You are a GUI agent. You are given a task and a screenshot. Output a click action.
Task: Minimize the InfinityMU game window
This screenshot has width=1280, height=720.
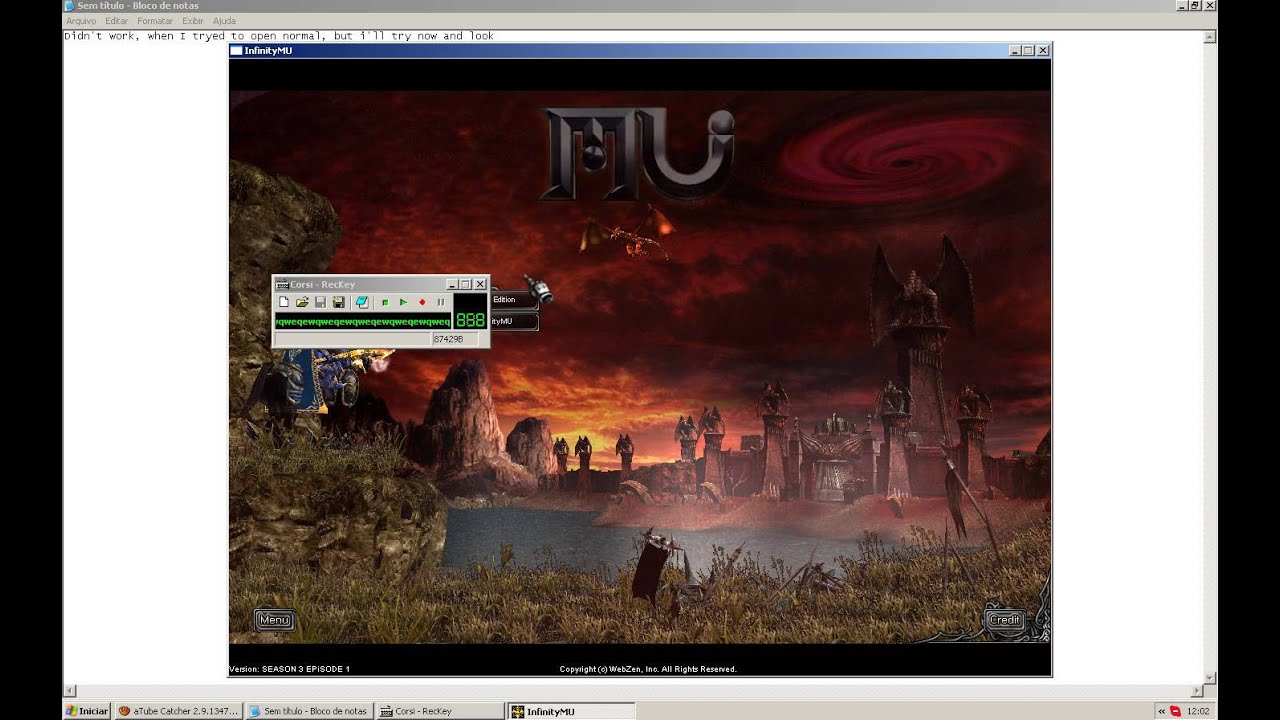tap(1015, 50)
